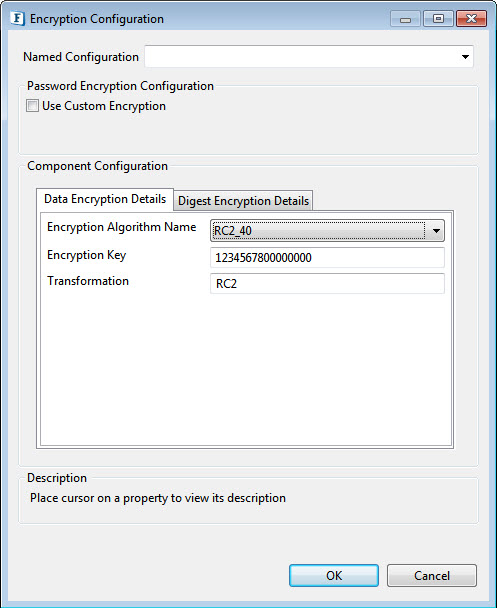This screenshot has height=608, width=497.
Task: Expand the Encryption Algorithm Name dropdown arrow
Action: pyautogui.click(x=436, y=231)
